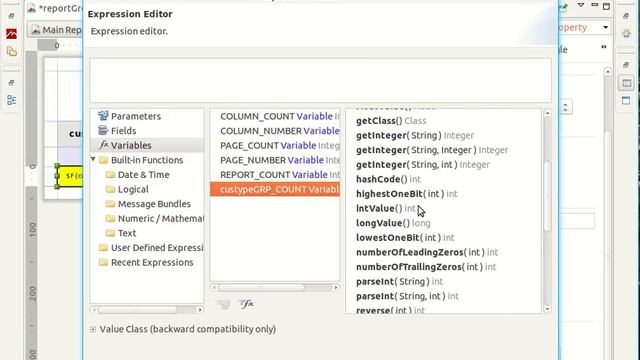The width and height of the screenshot is (640, 360).
Task: Click the Built-in Functions folder icon
Action: (x=104, y=160)
